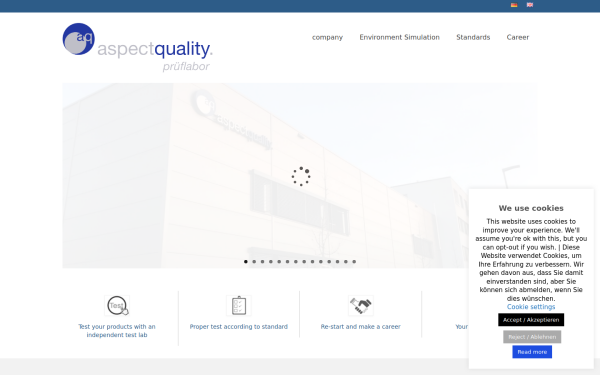Open the handshake career icon

point(361,306)
